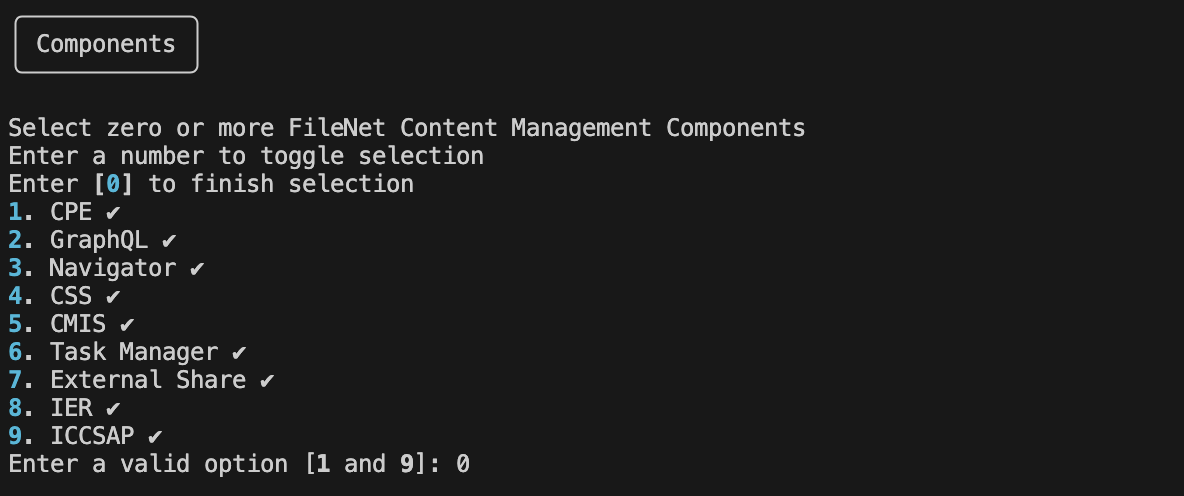Screen dimensions: 1184x496
Task: Select the GraphQL option text
Action: pyautogui.click(x=99, y=241)
